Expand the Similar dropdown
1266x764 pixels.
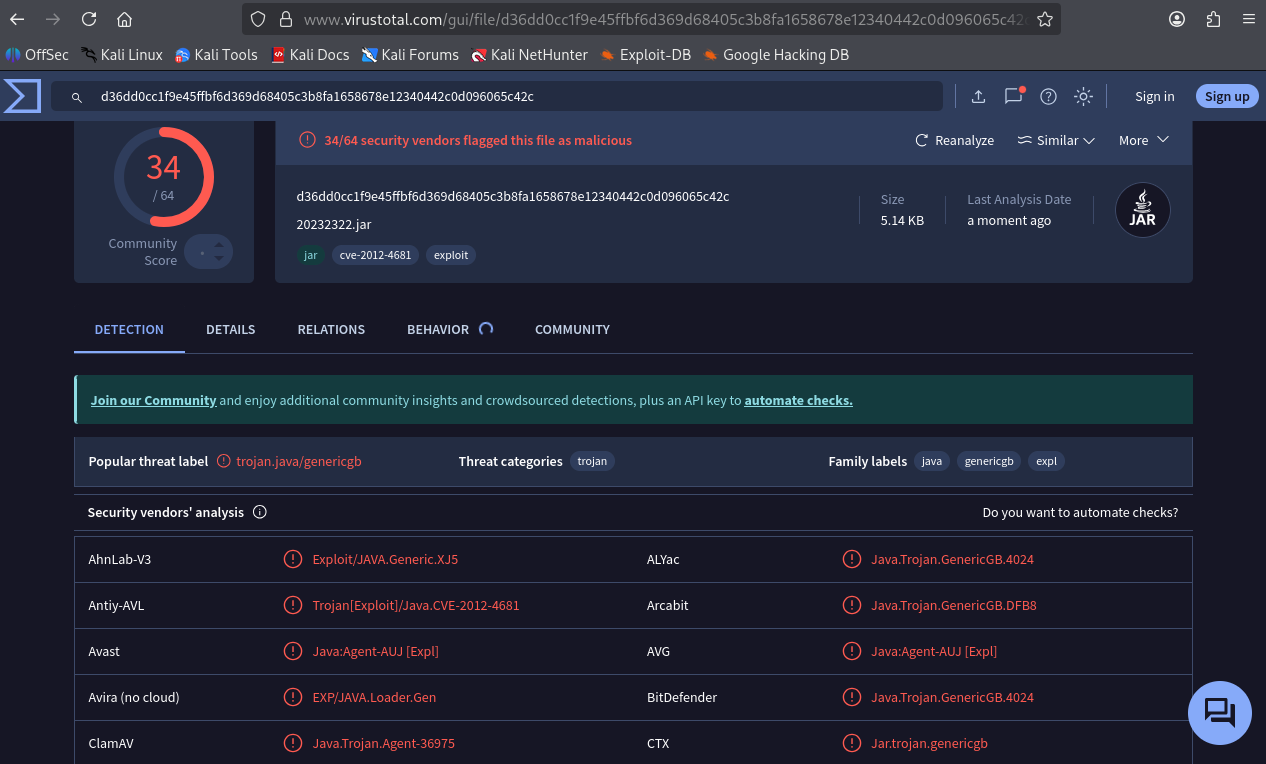pos(1056,140)
